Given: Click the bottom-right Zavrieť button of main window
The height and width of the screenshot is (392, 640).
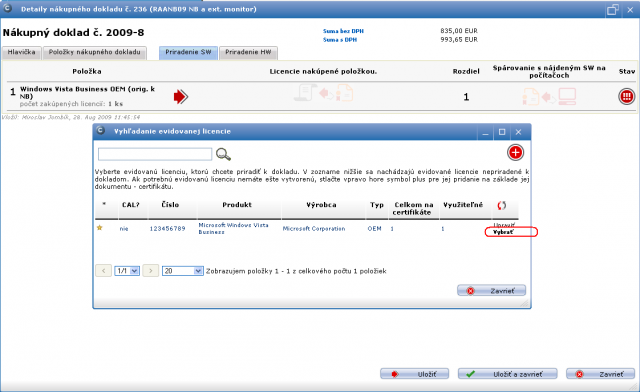Looking at the screenshot, I should (x=600, y=374).
